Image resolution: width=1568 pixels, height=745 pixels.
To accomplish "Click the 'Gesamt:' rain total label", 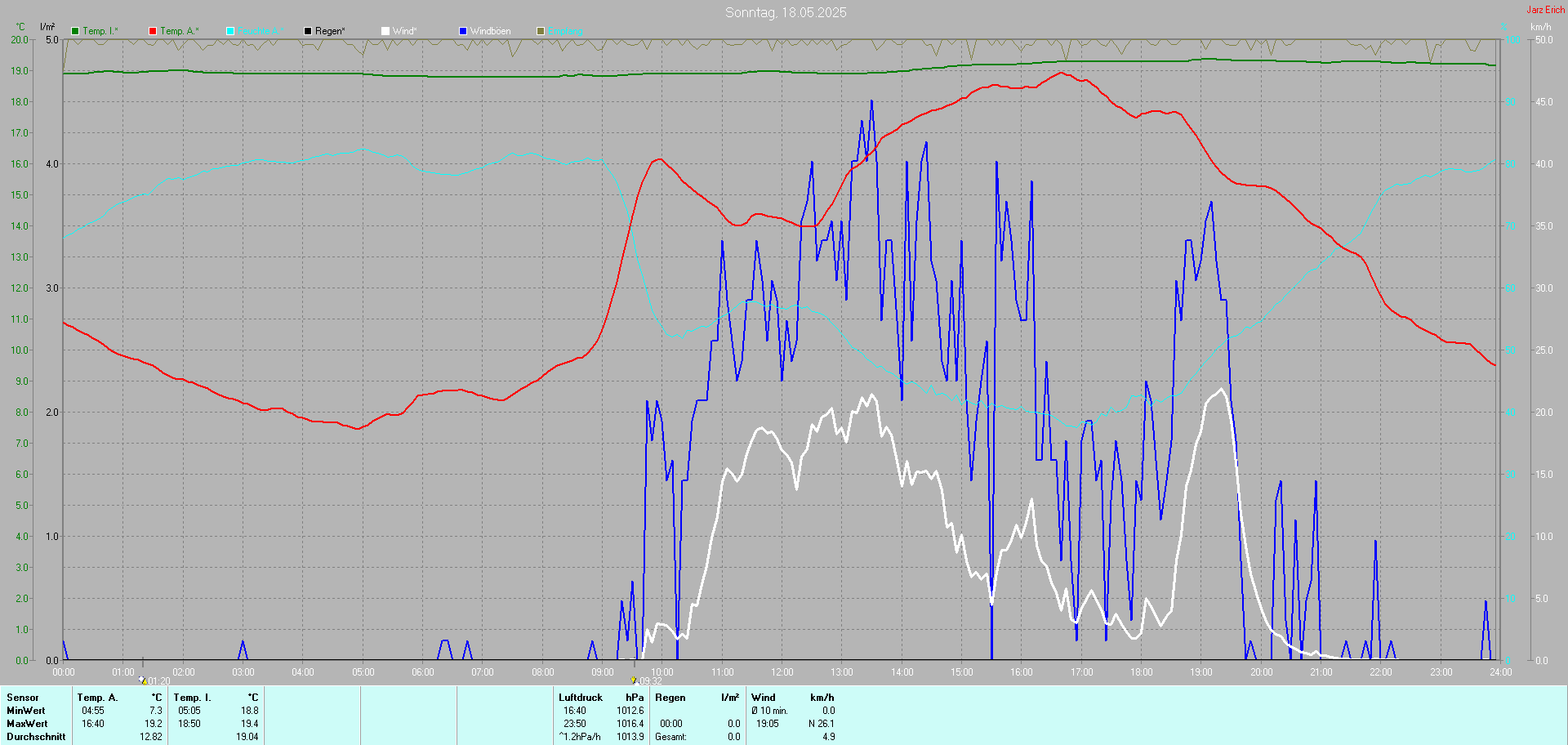I will coord(670,737).
